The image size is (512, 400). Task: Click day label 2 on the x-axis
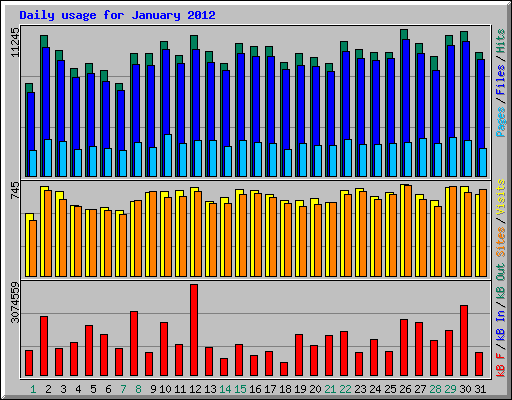pyautogui.click(x=48, y=389)
